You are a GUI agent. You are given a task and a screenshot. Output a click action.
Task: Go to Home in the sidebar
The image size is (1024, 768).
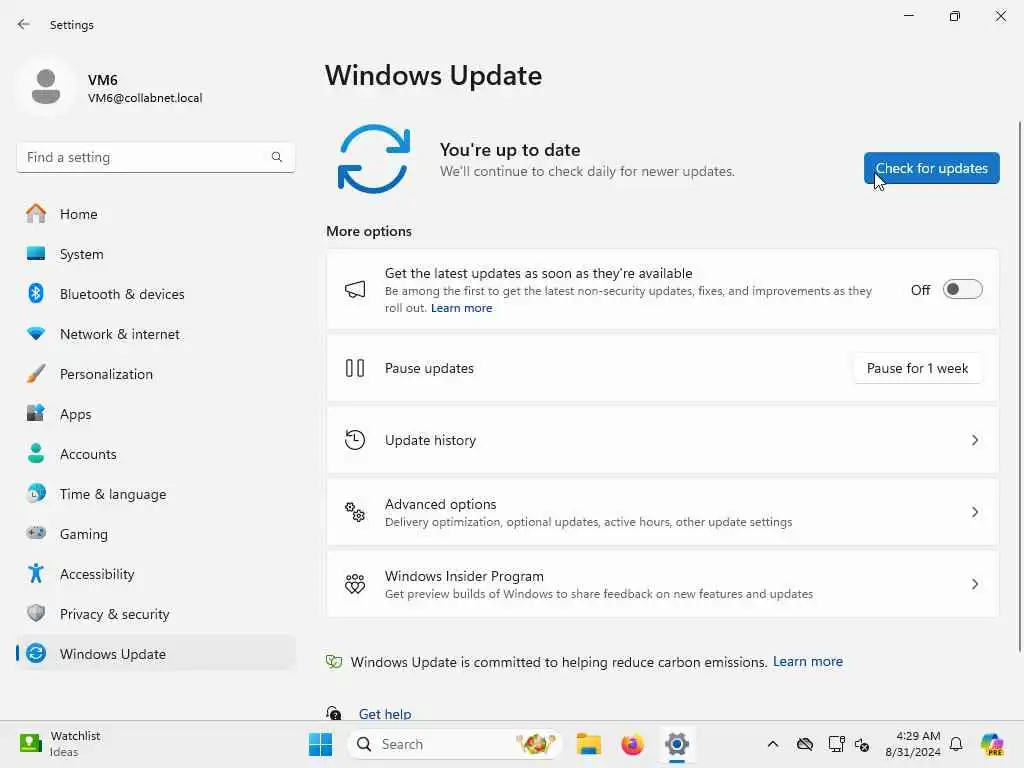coord(155,214)
